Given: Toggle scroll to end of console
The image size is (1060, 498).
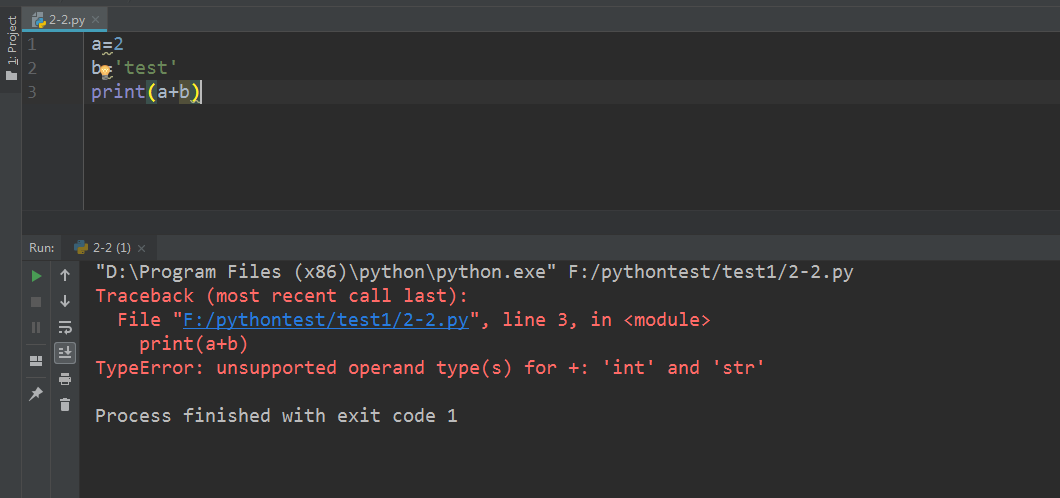Looking at the screenshot, I should point(65,353).
